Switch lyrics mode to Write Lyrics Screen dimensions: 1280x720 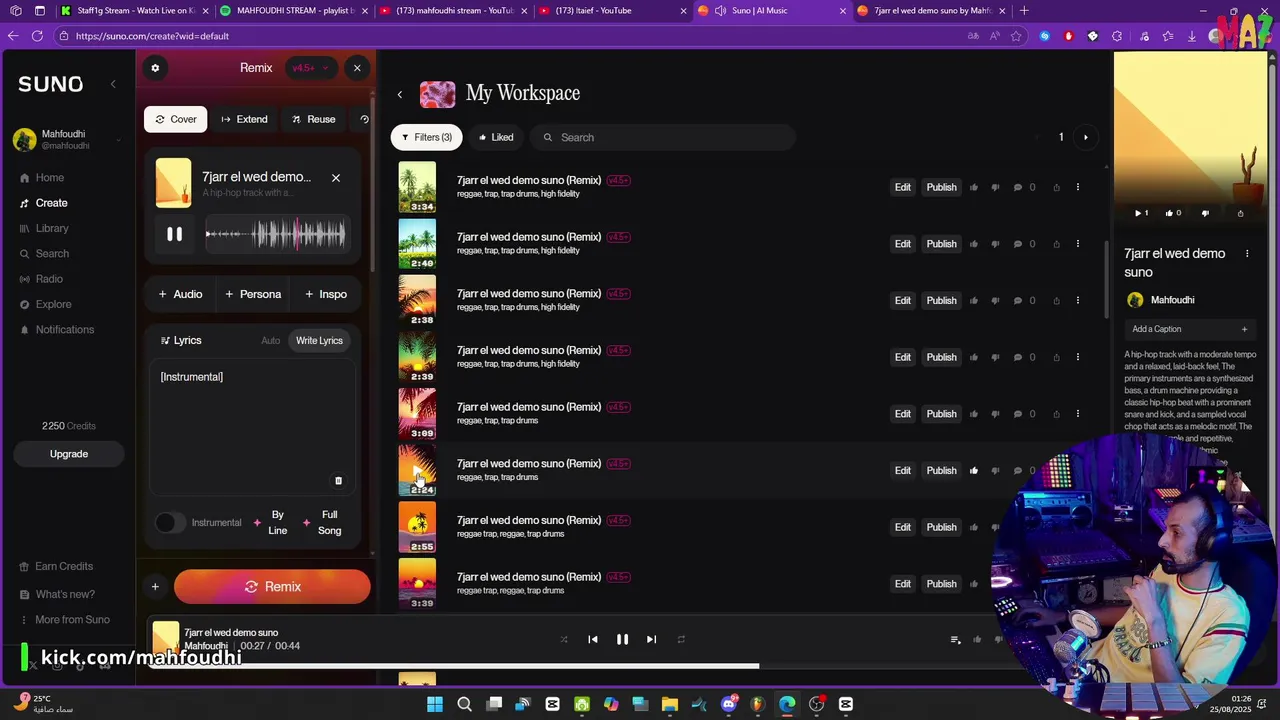319,340
